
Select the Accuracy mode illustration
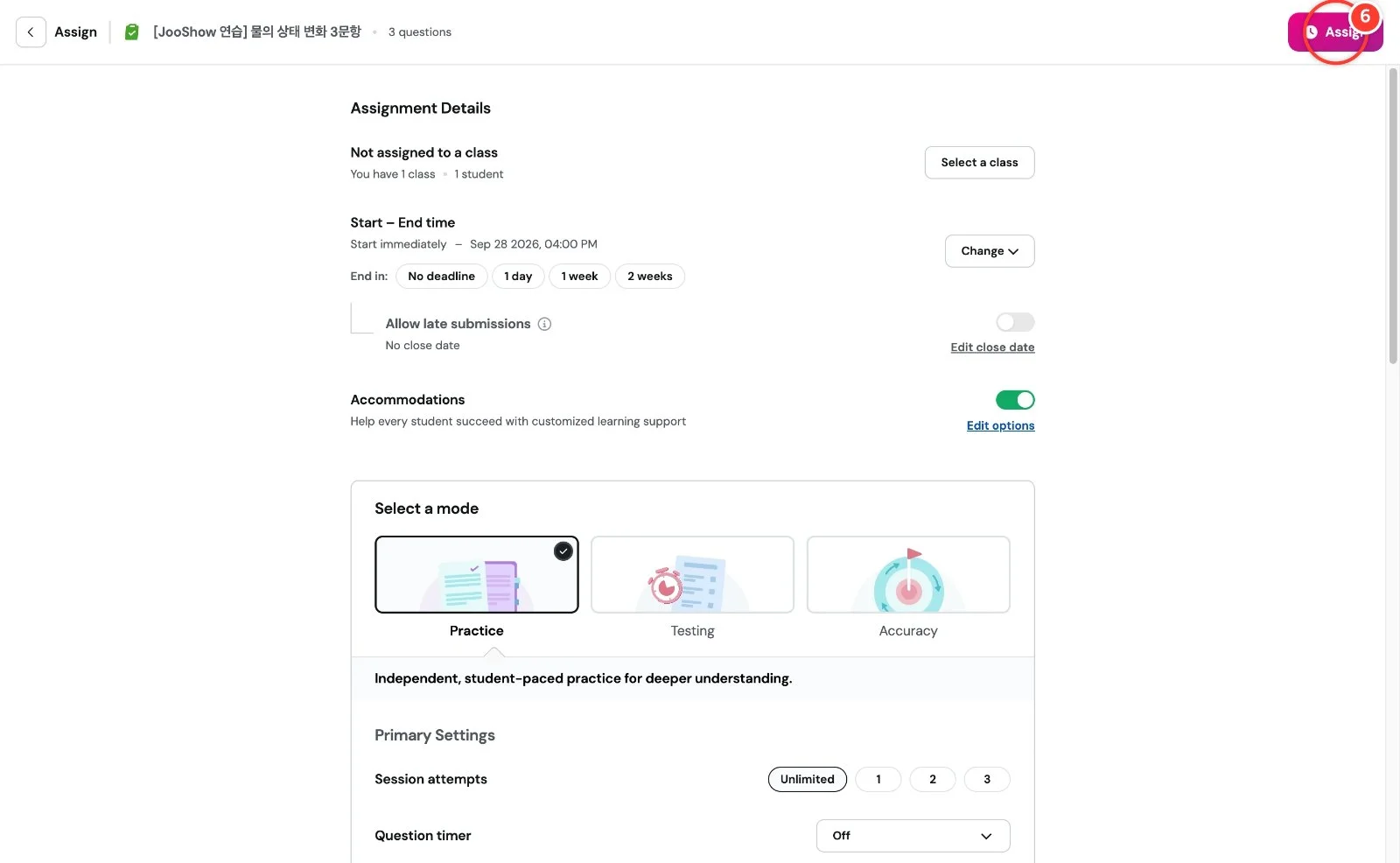pyautogui.click(x=908, y=574)
